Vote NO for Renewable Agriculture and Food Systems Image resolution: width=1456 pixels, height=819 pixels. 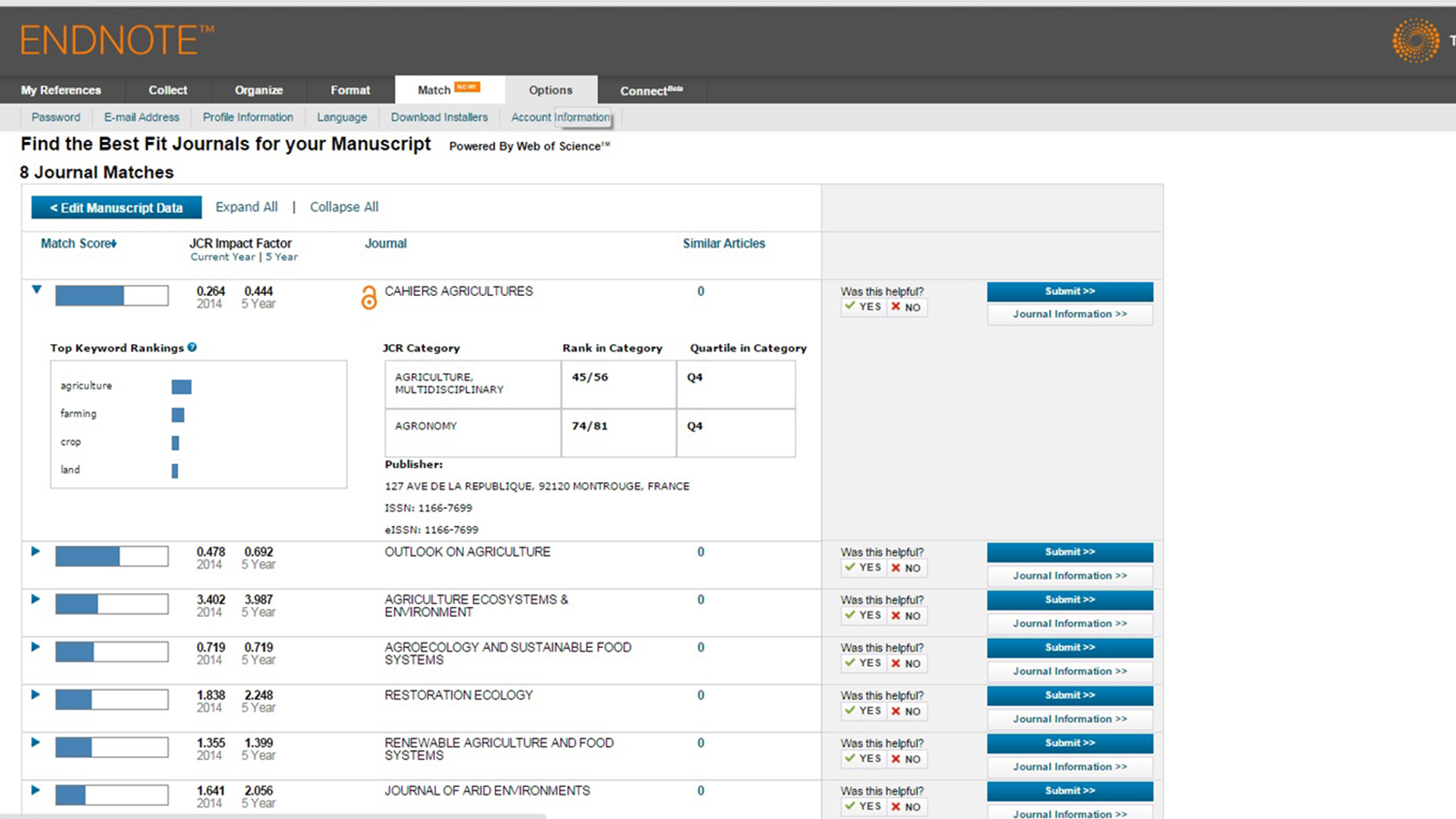click(906, 759)
